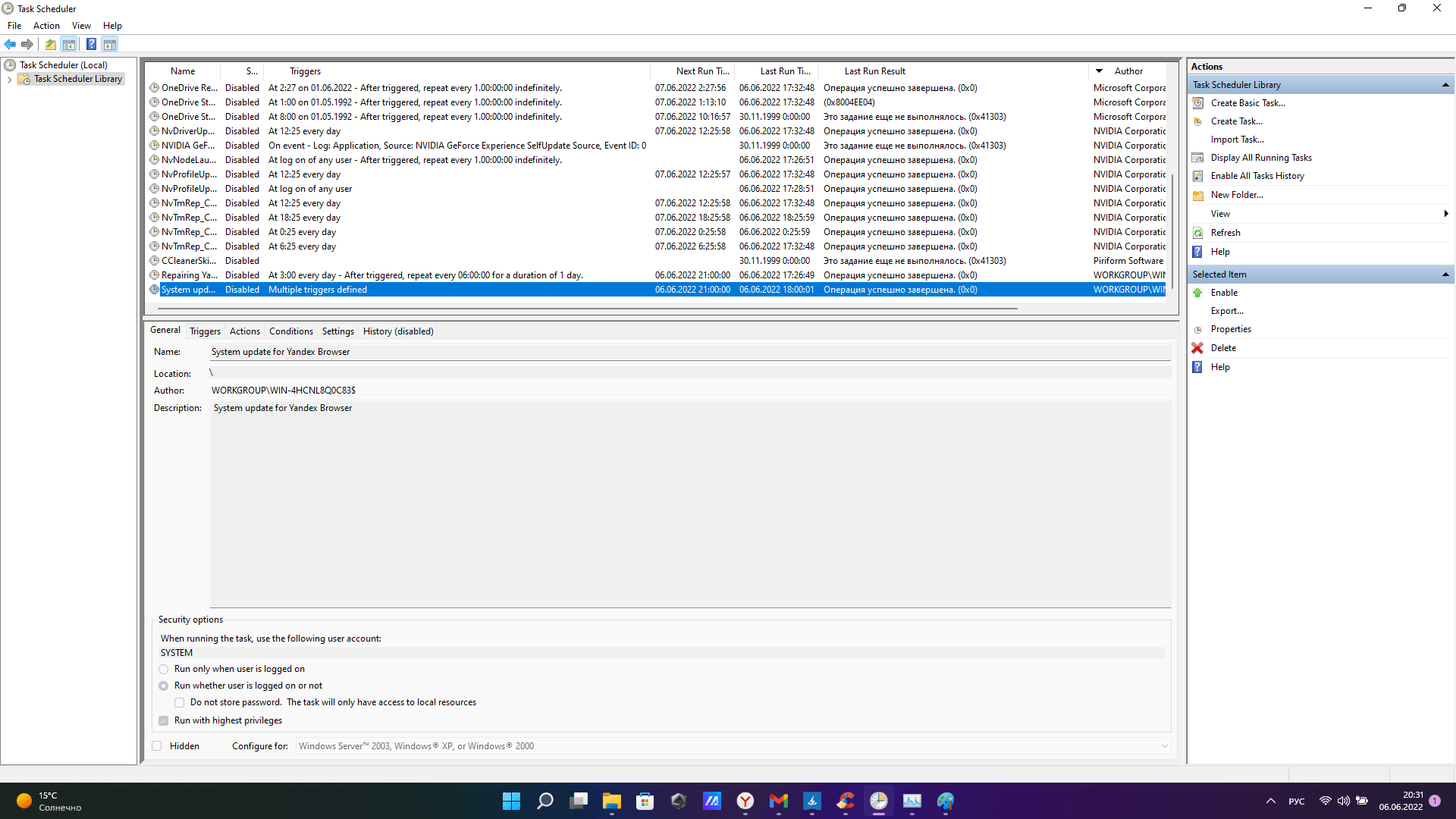Screen dimensions: 1456x819
Task: Open the View menu
Action: click(x=81, y=26)
